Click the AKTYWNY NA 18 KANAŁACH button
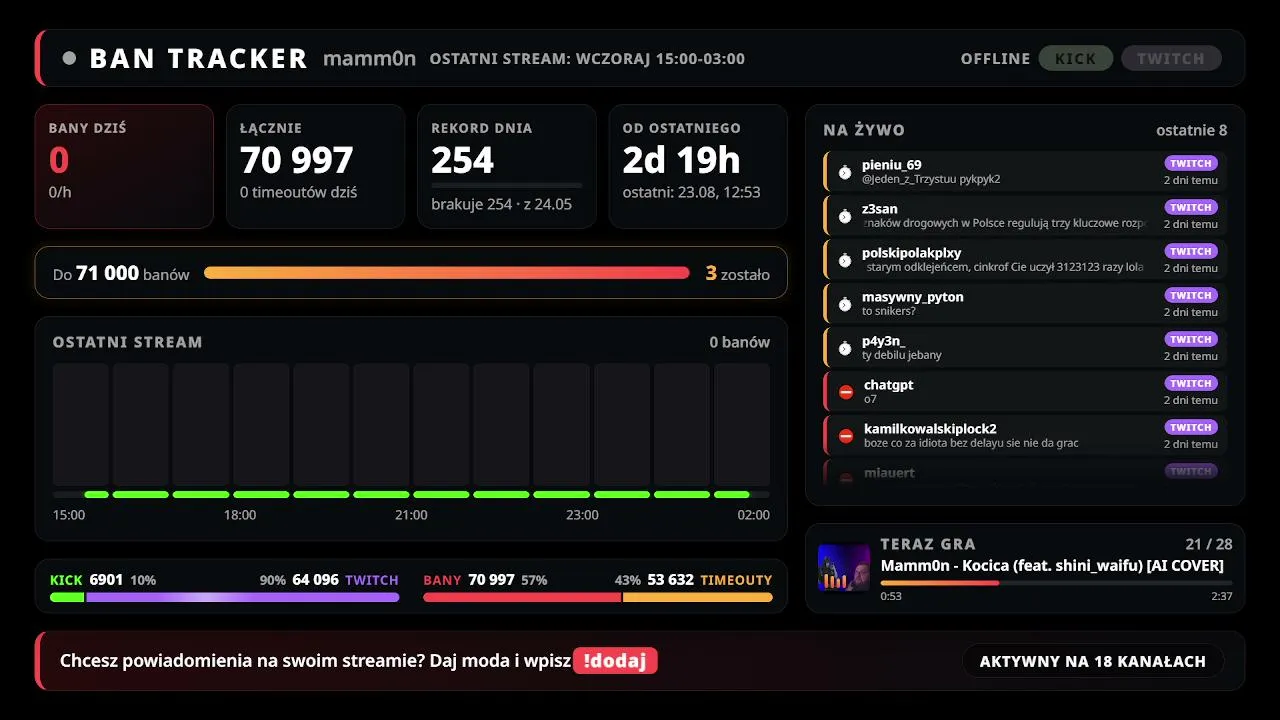1280x720 pixels. tap(1093, 661)
